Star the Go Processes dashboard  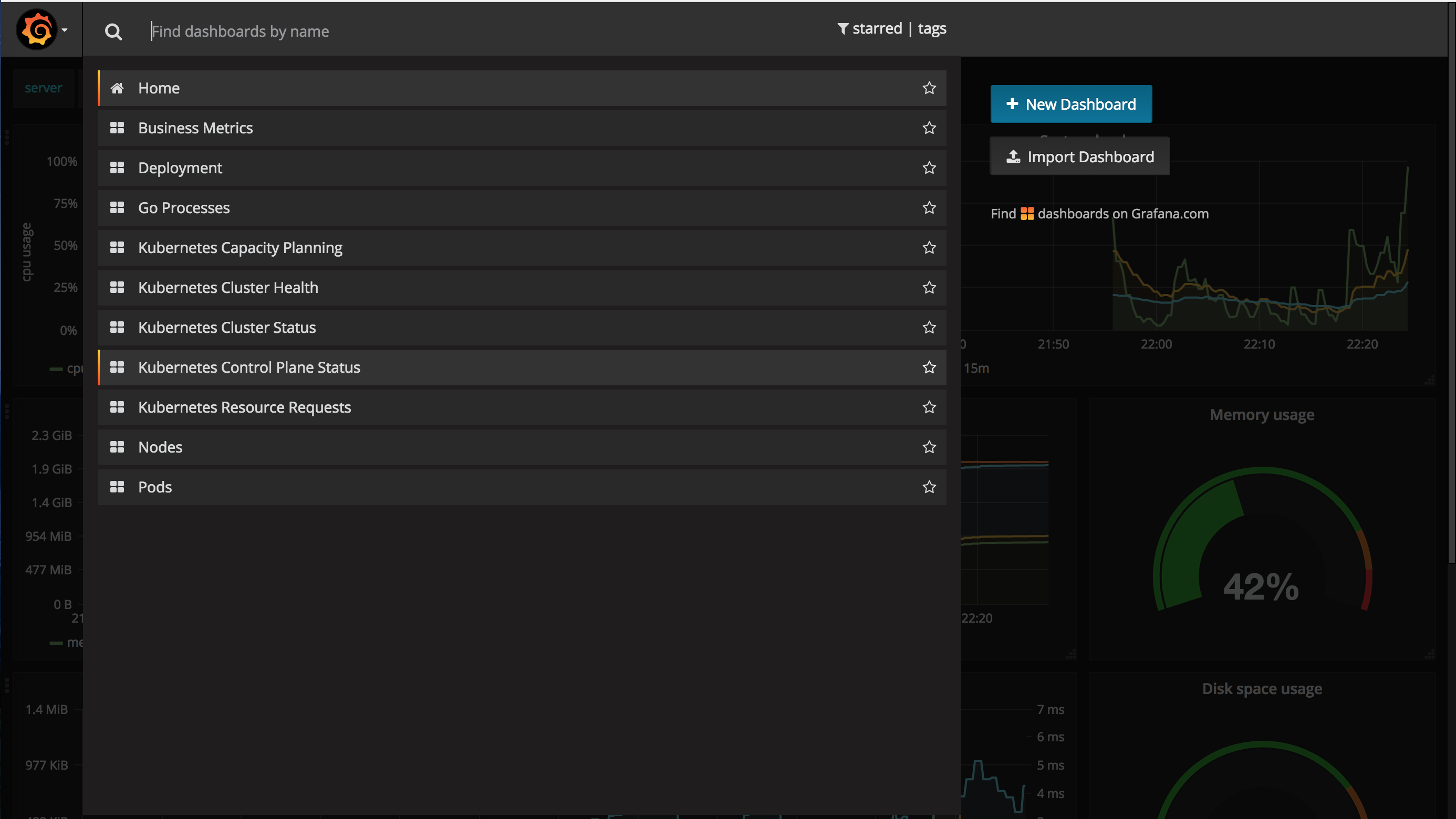[929, 208]
